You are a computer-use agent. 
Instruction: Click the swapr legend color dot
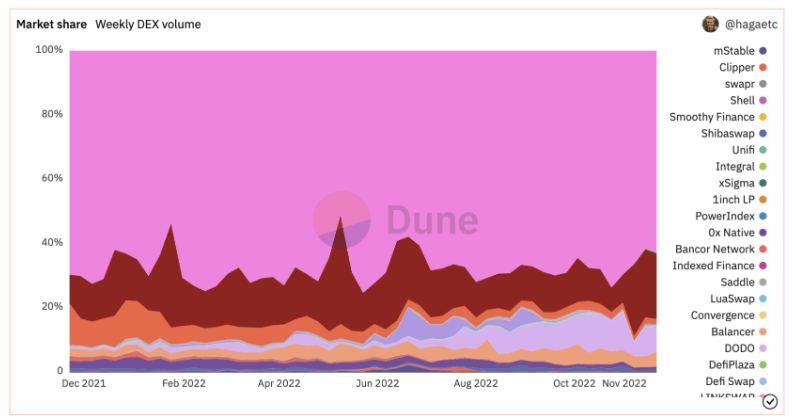point(762,84)
